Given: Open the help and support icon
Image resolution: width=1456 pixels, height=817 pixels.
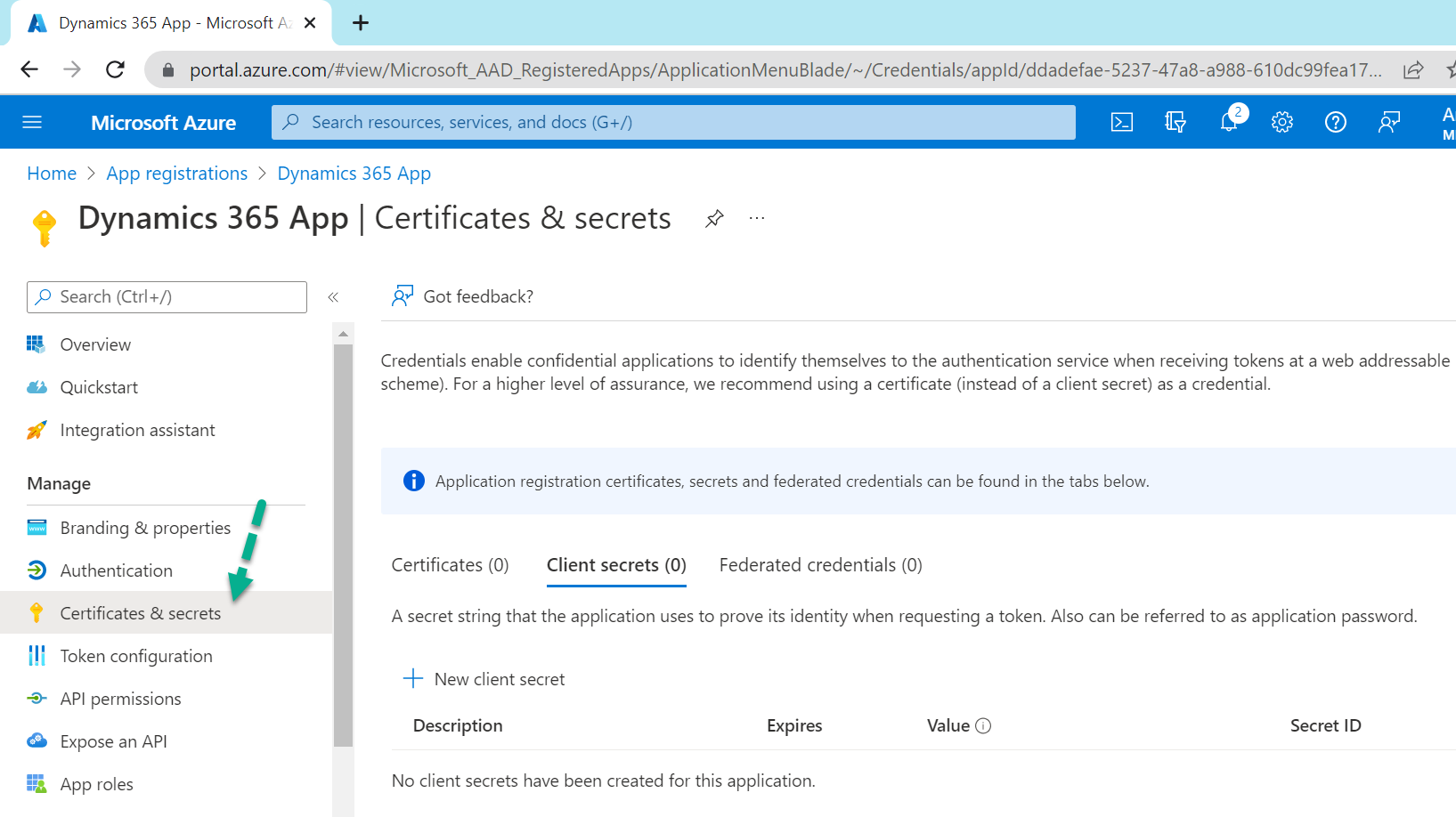Looking at the screenshot, I should 1335,122.
